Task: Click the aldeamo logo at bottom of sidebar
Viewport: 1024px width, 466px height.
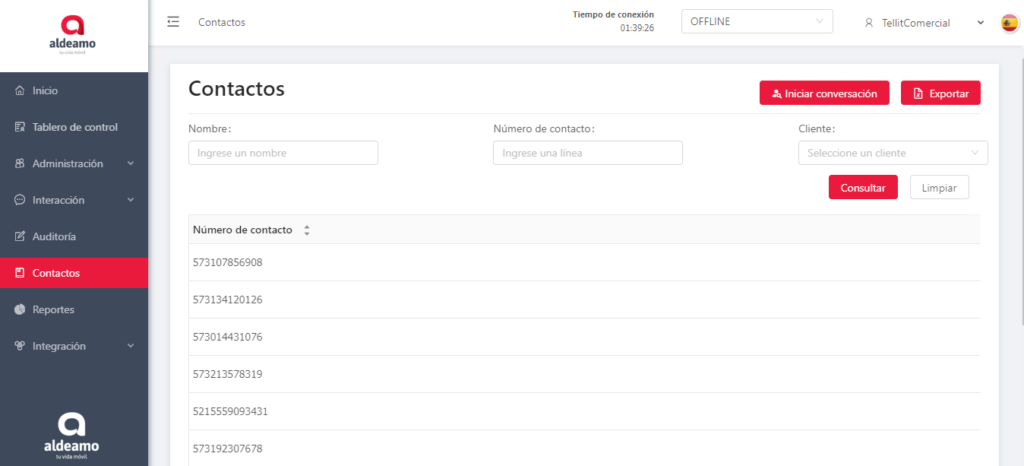Action: (72, 435)
